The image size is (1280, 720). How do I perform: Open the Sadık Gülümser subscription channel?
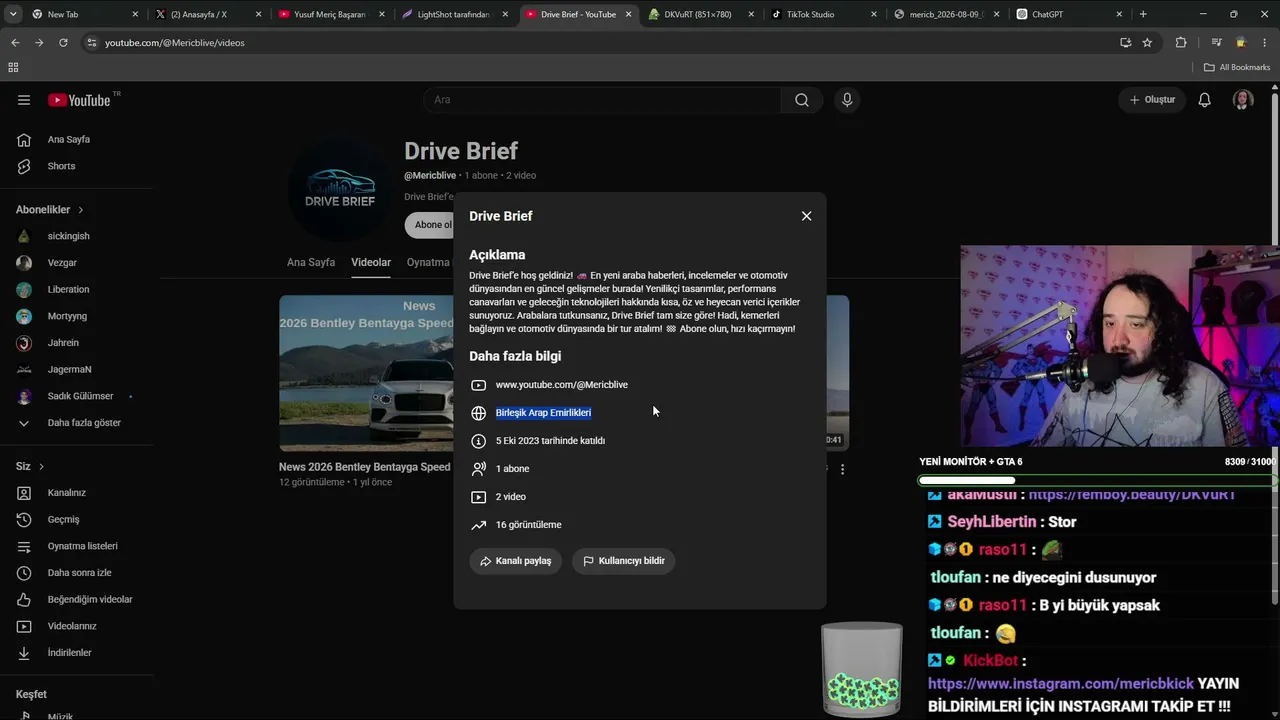pos(80,396)
